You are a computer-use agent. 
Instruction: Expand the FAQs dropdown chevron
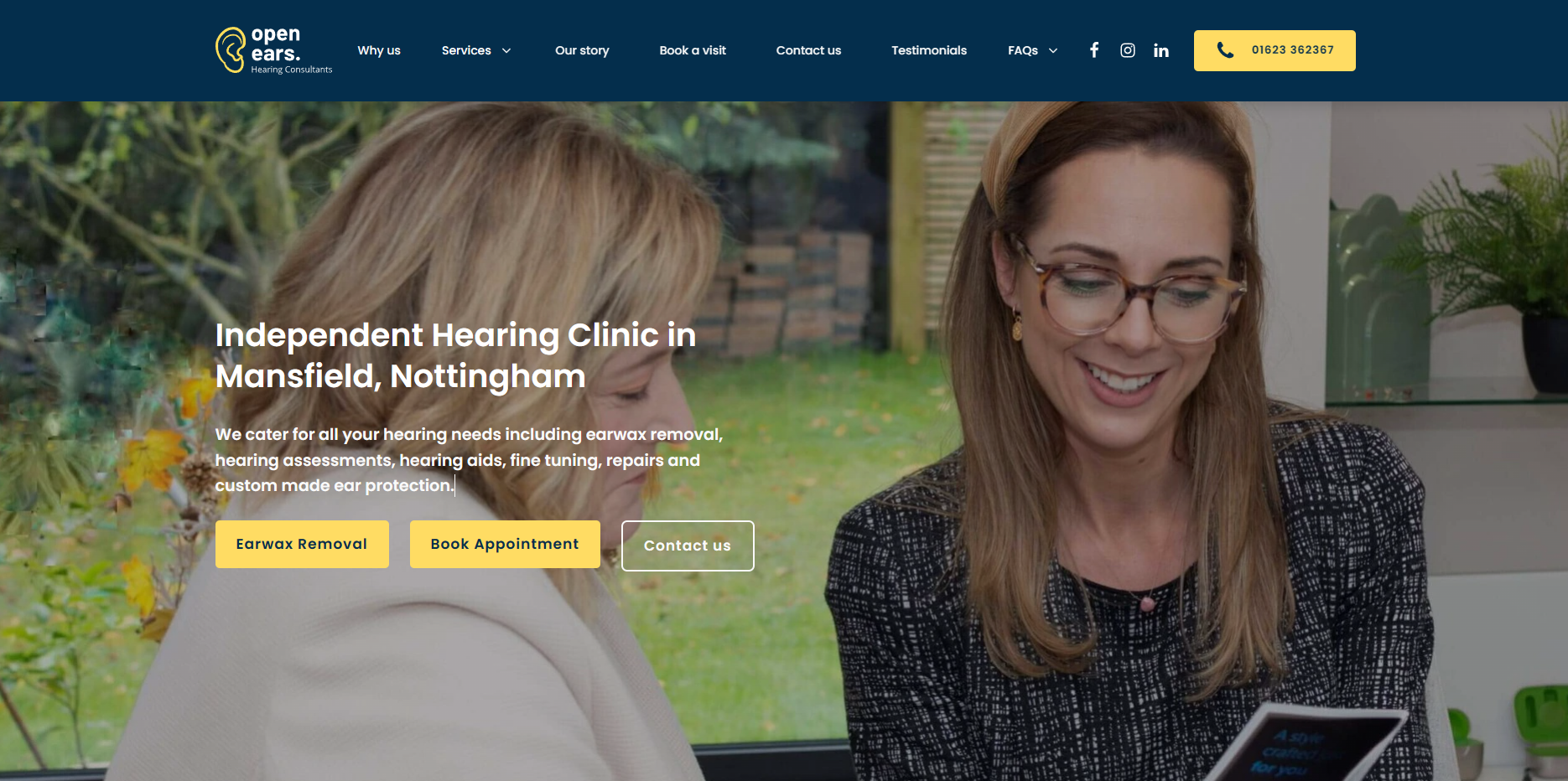[1053, 51]
